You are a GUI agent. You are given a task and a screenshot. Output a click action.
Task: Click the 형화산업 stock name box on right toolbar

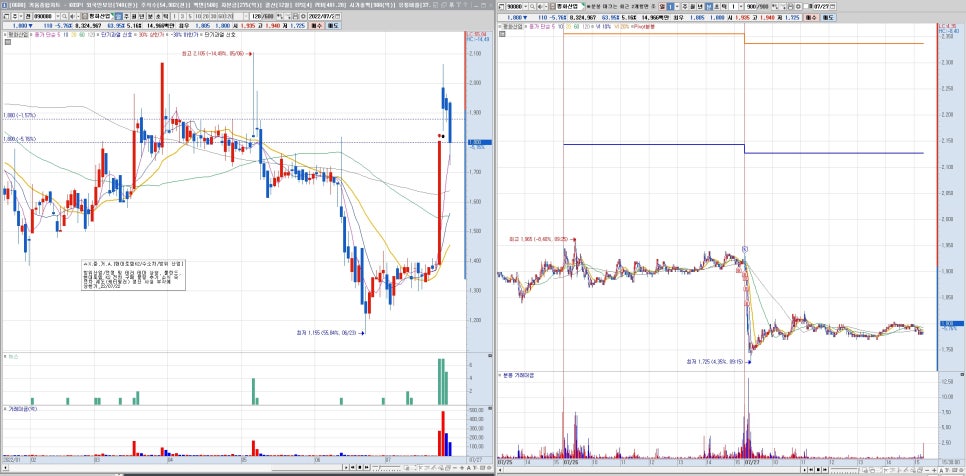(569, 6)
